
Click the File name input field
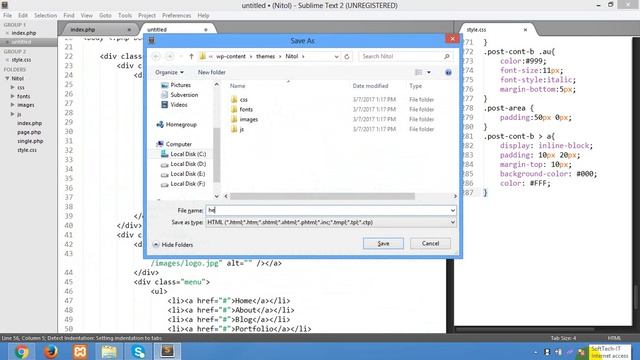coord(327,210)
